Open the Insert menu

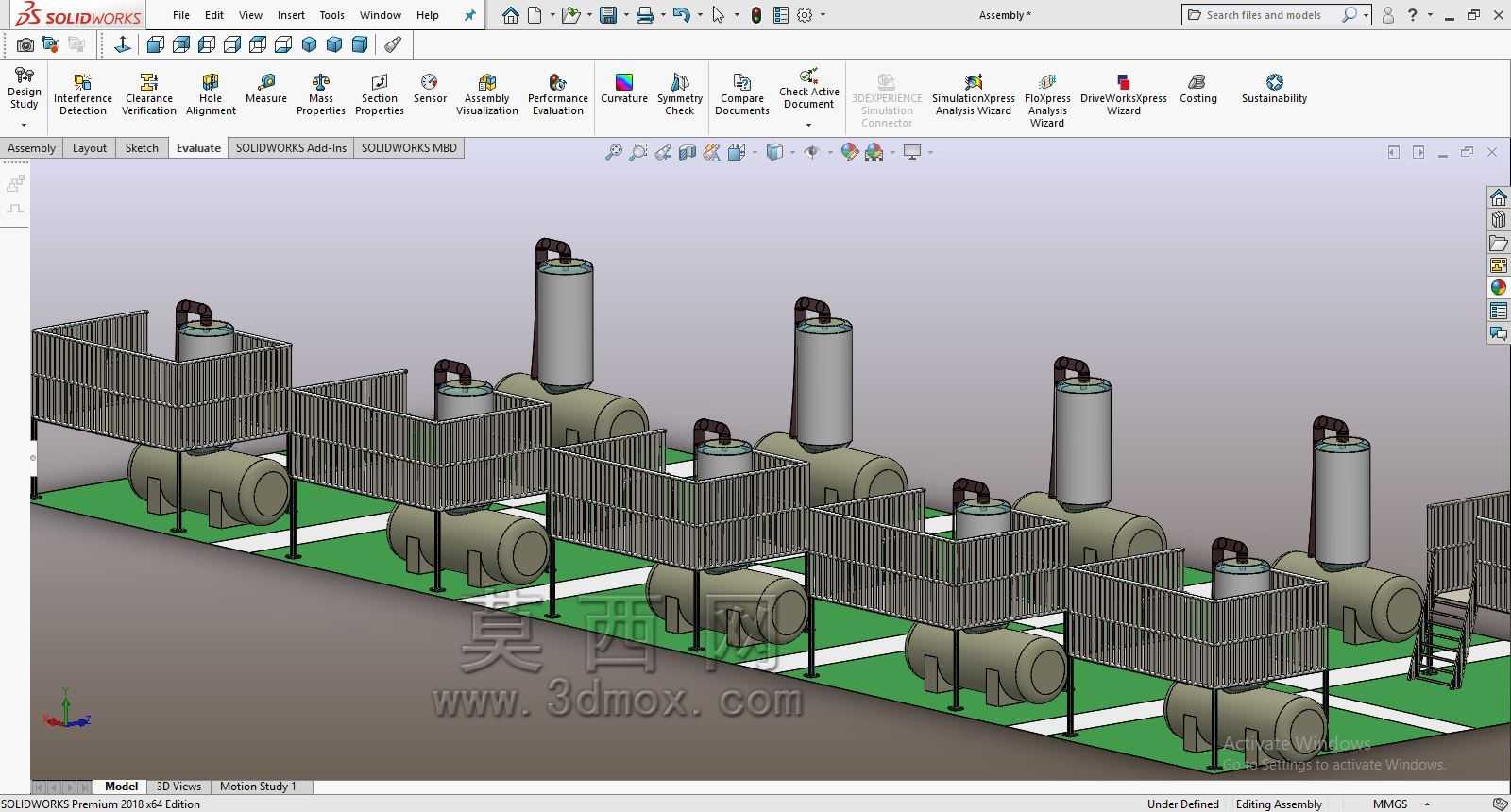coord(291,15)
